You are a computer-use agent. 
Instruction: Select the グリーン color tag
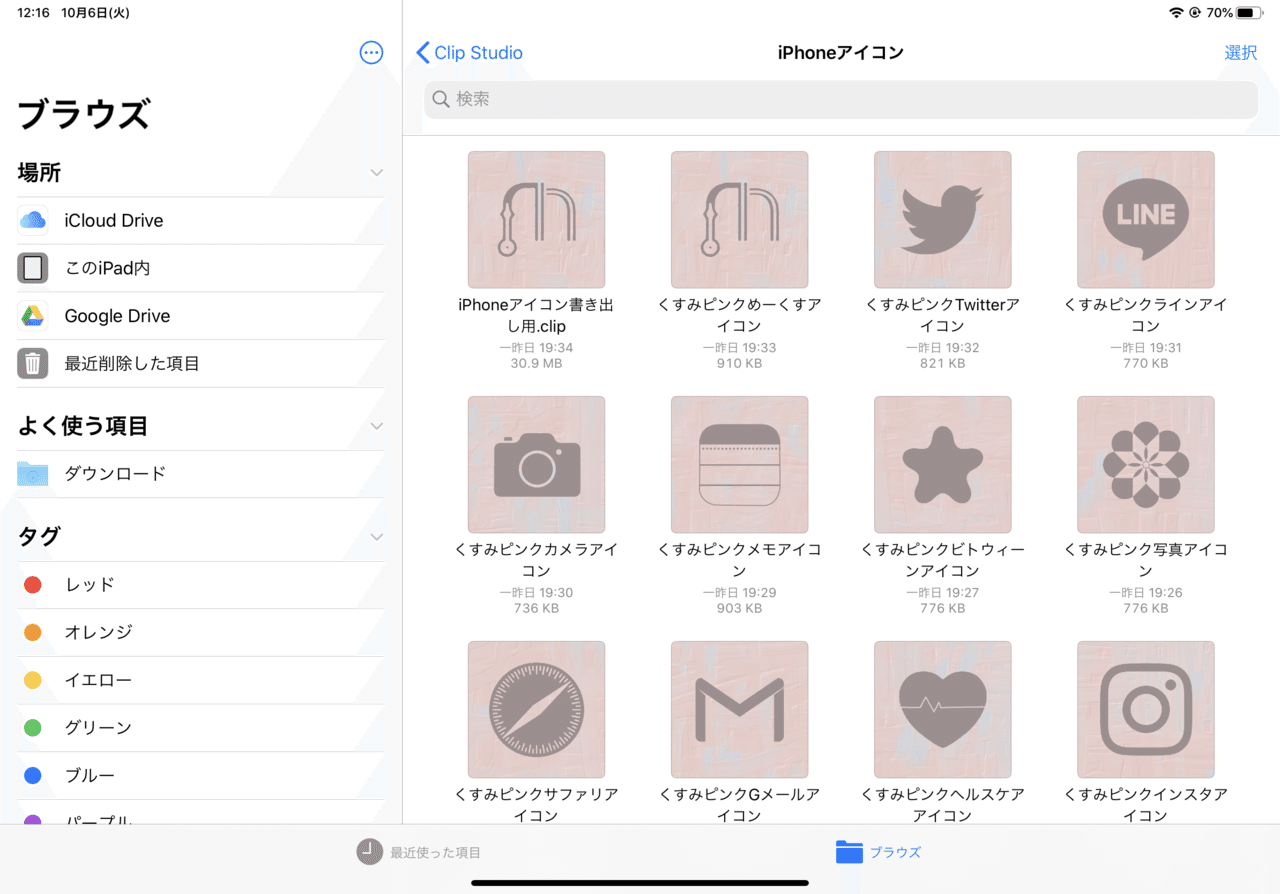coord(200,728)
